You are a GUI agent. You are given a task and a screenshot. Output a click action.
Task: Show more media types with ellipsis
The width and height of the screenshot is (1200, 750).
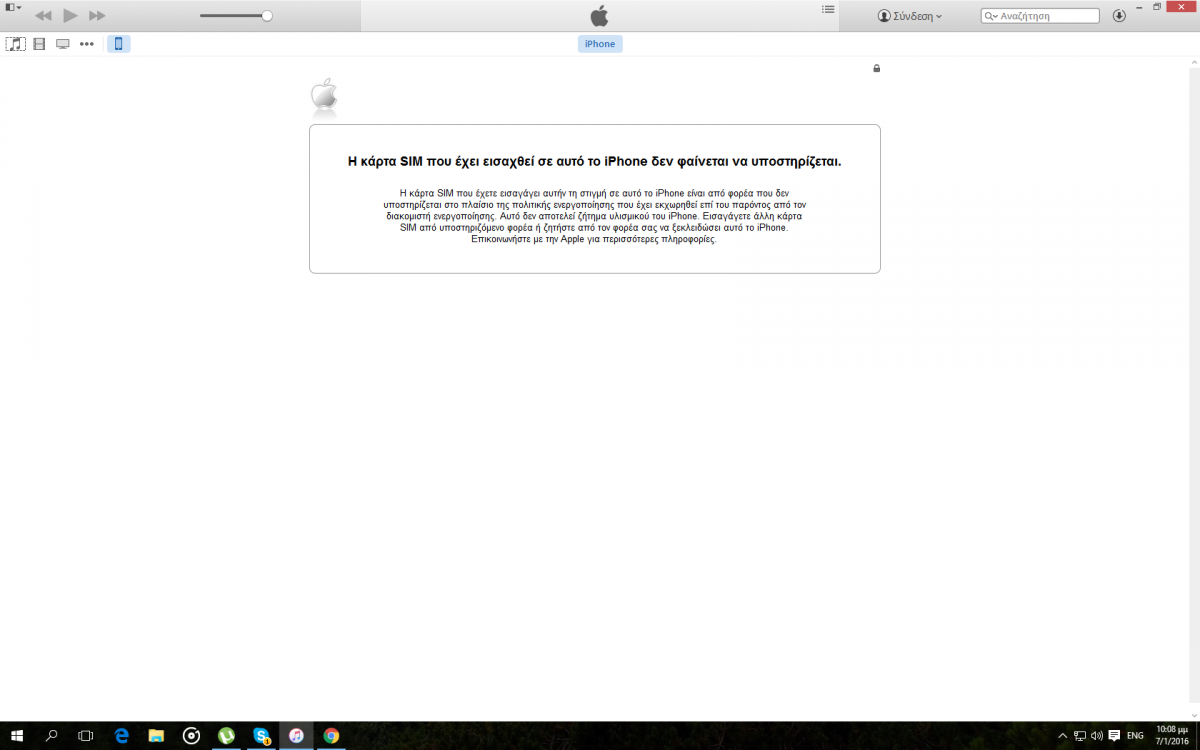[87, 44]
